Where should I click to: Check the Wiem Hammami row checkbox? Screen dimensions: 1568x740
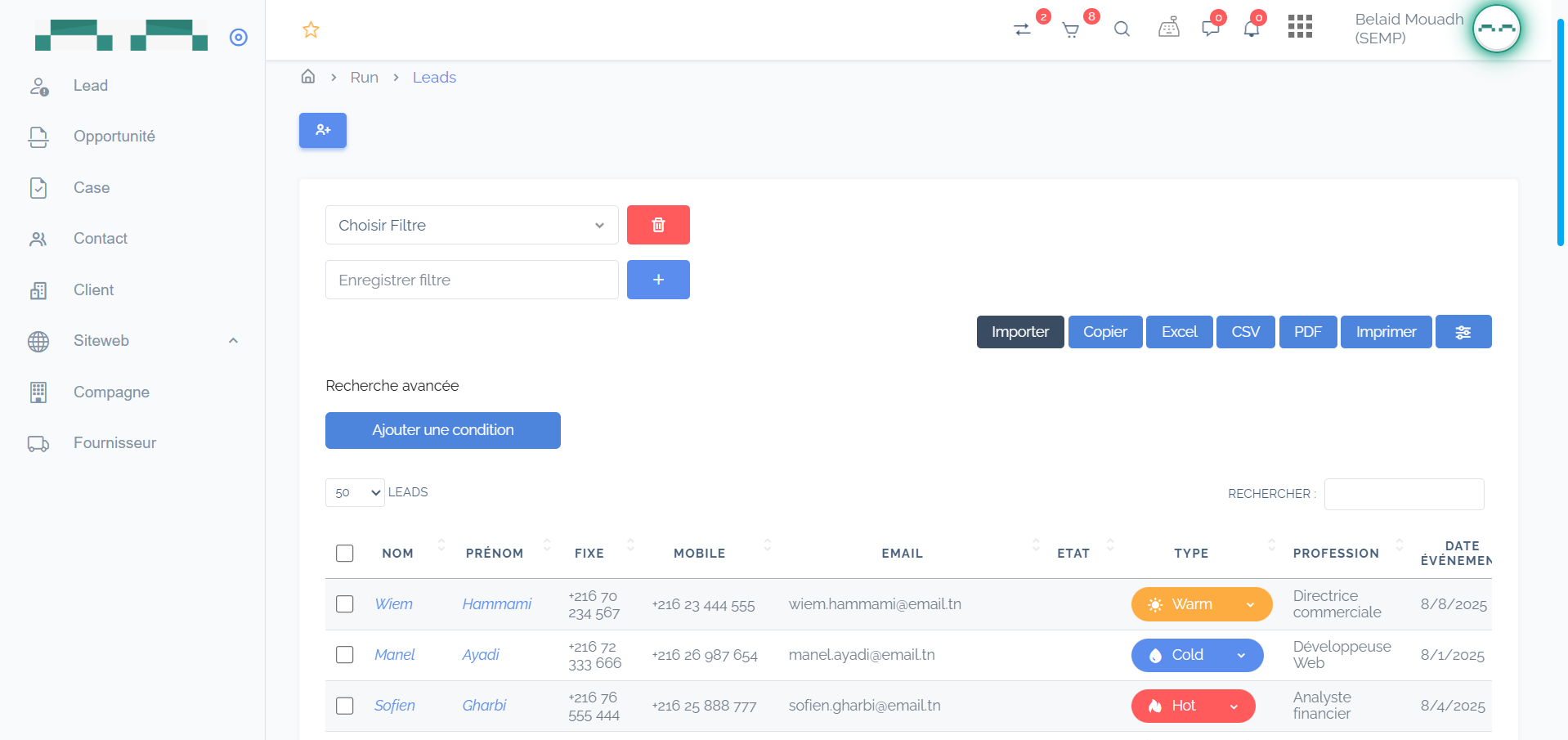click(345, 604)
